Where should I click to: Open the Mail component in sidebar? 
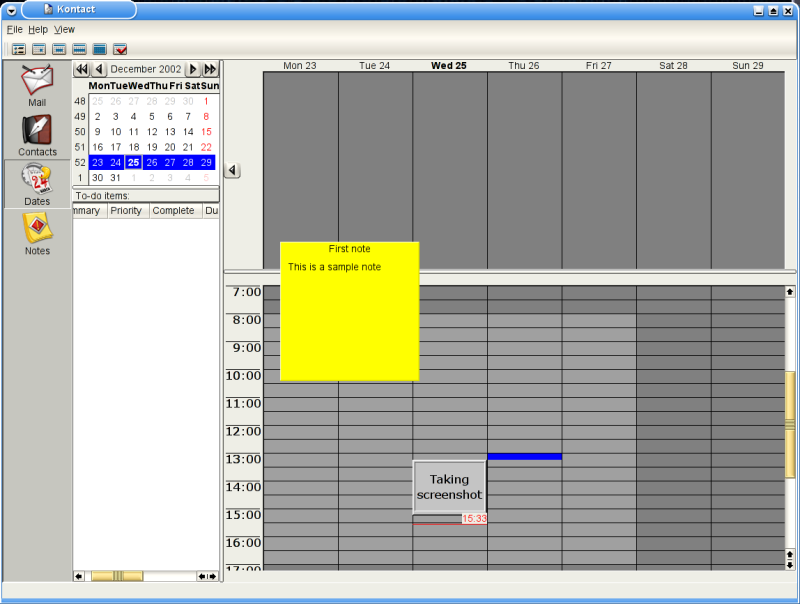pos(37,86)
